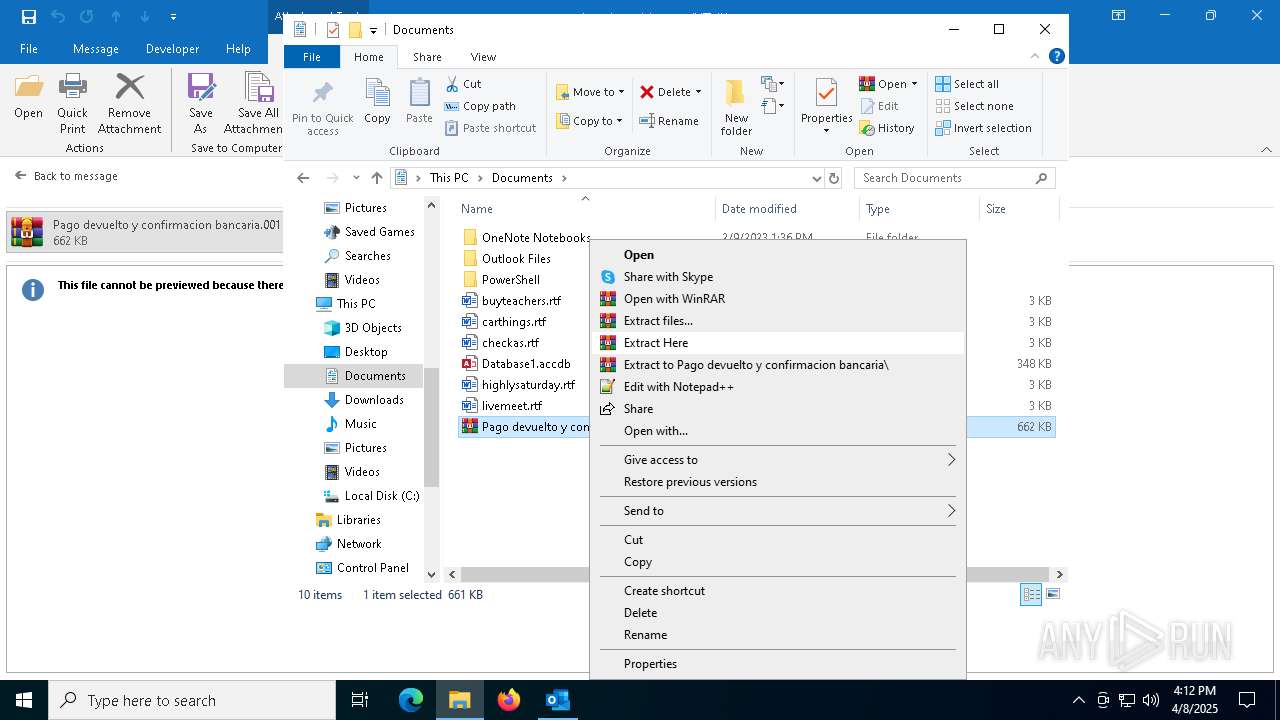1280x720 pixels.
Task: Click the Windows Start button
Action: [24, 700]
